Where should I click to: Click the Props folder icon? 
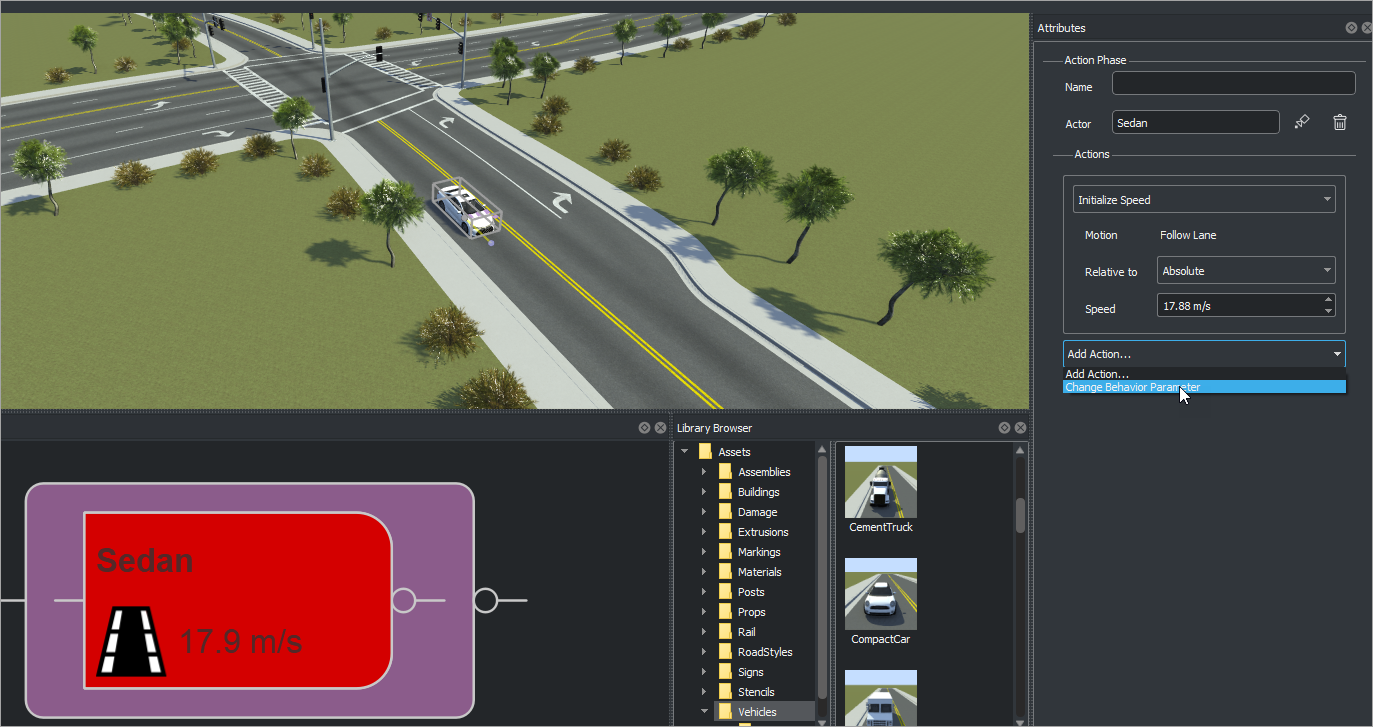coord(727,611)
